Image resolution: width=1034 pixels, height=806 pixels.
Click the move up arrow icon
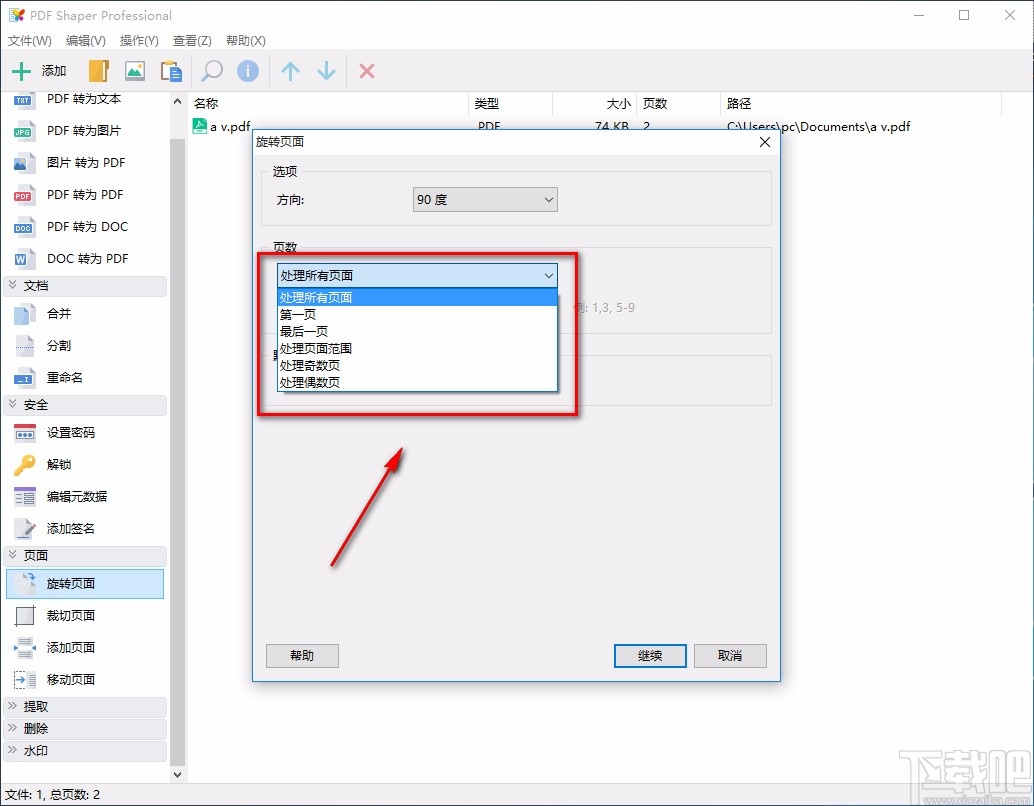290,71
